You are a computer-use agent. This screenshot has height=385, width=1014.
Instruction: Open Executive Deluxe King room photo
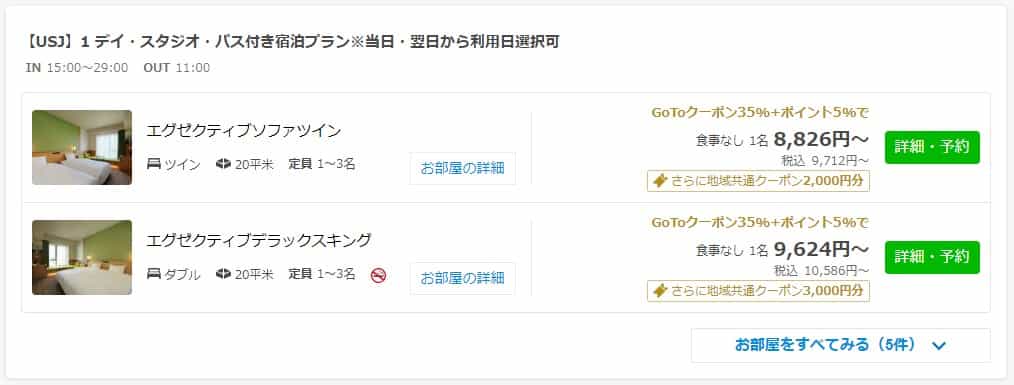tap(82, 258)
